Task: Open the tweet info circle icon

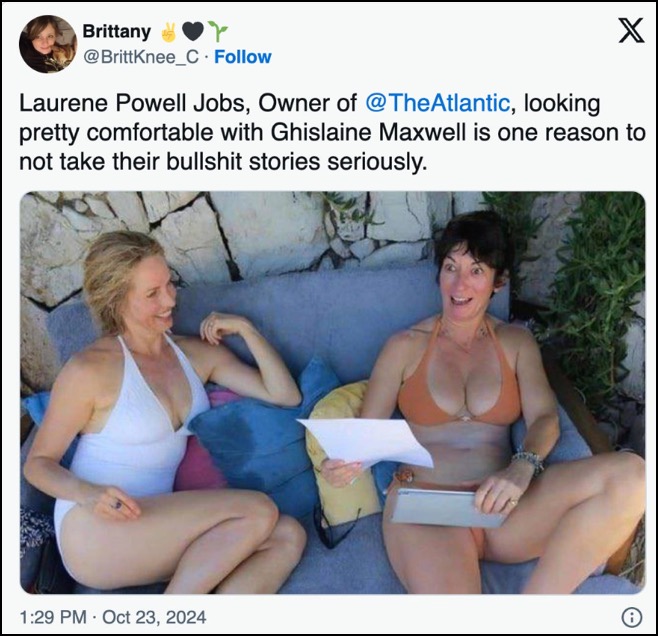Action: point(632,617)
